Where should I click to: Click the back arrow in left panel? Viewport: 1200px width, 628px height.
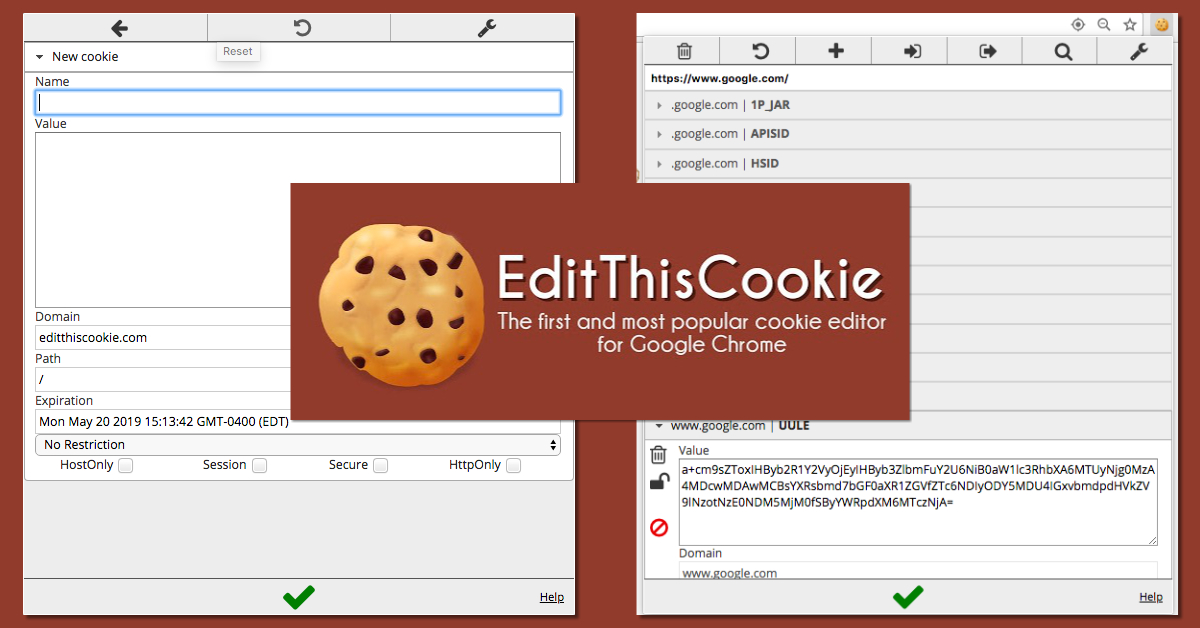[x=119, y=28]
